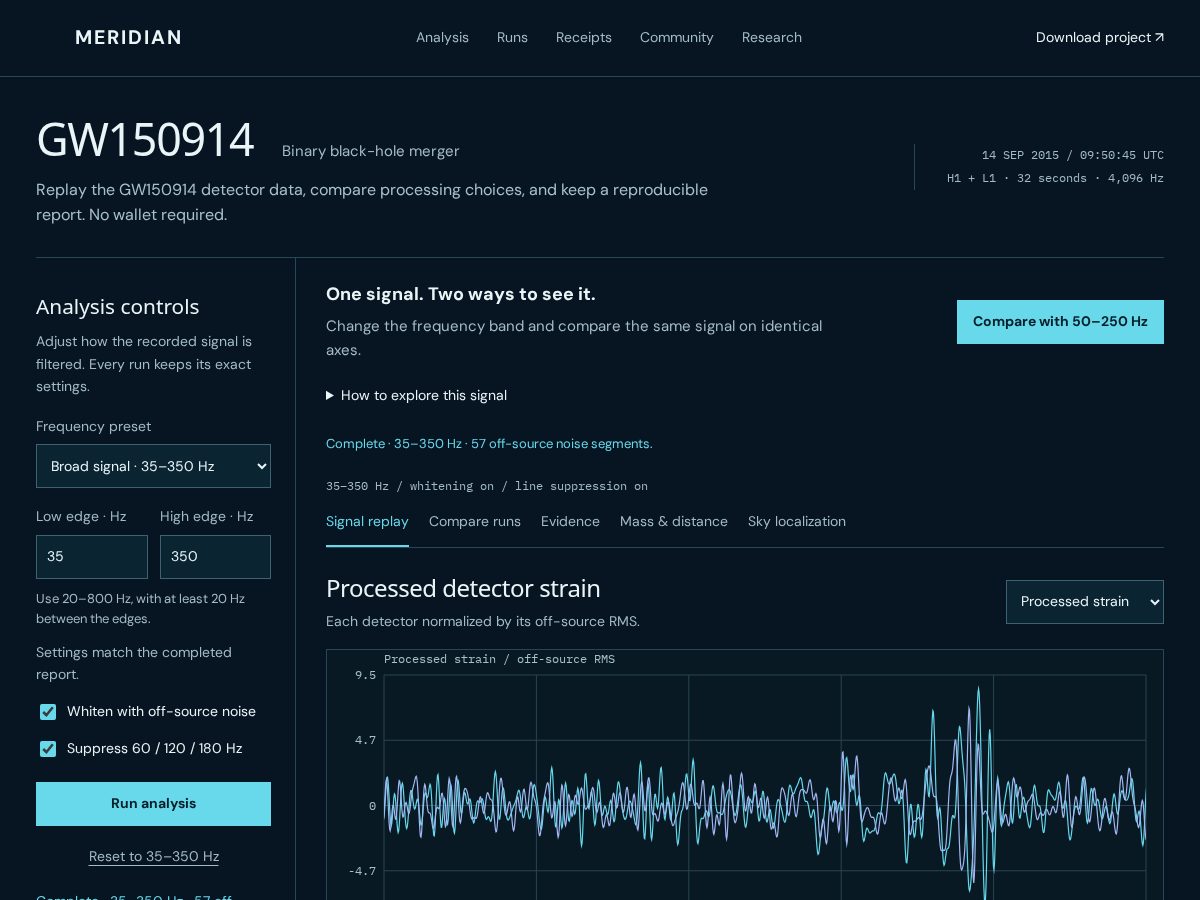Open the Analysis nav item
This screenshot has width=1200, height=900.
pyautogui.click(x=442, y=37)
